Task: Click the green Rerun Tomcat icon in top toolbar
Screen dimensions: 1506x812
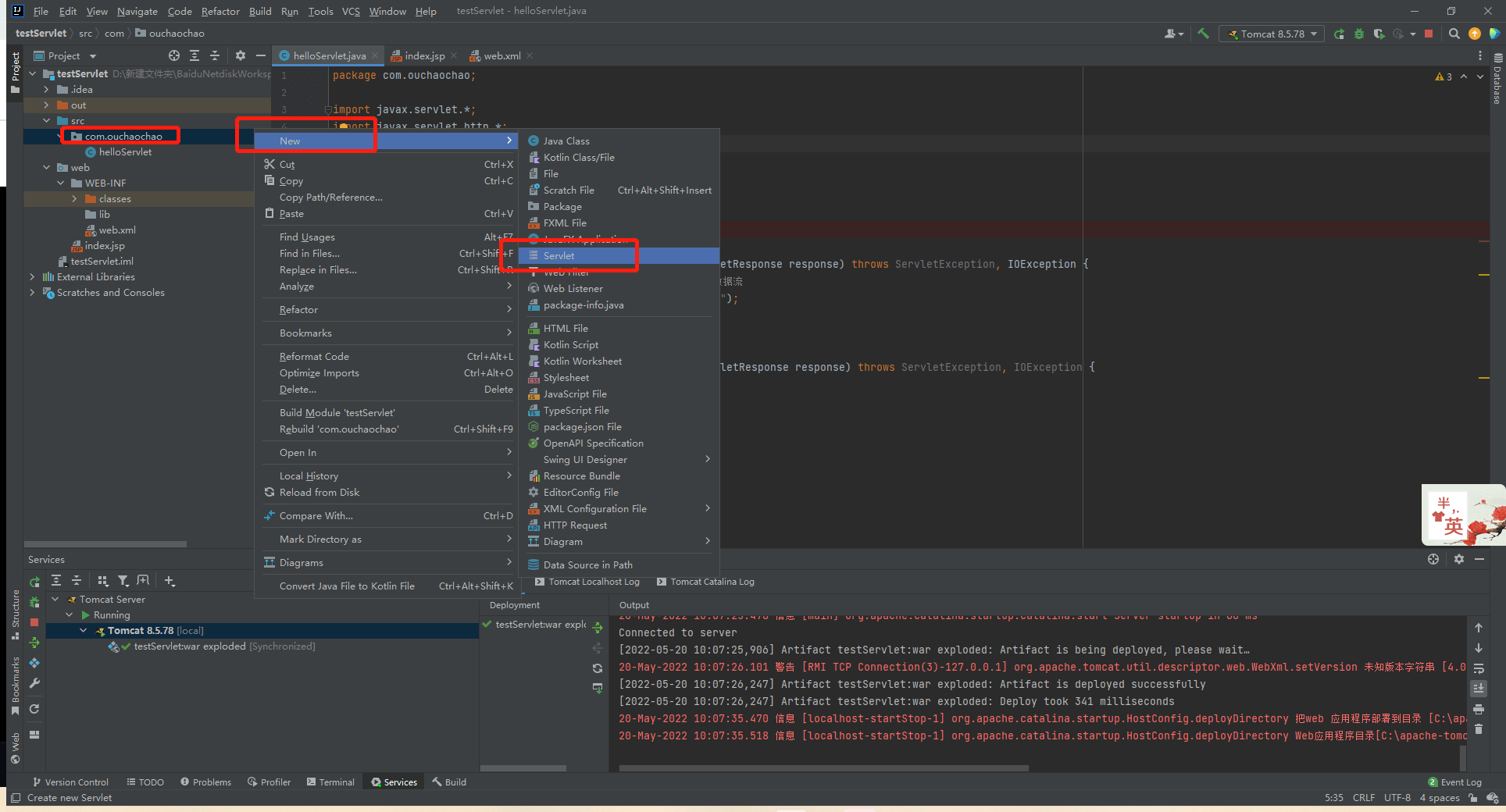Action: [1339, 34]
